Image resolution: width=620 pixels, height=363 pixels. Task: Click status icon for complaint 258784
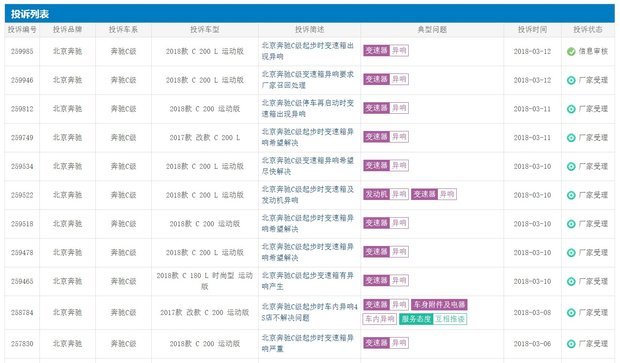click(x=571, y=313)
